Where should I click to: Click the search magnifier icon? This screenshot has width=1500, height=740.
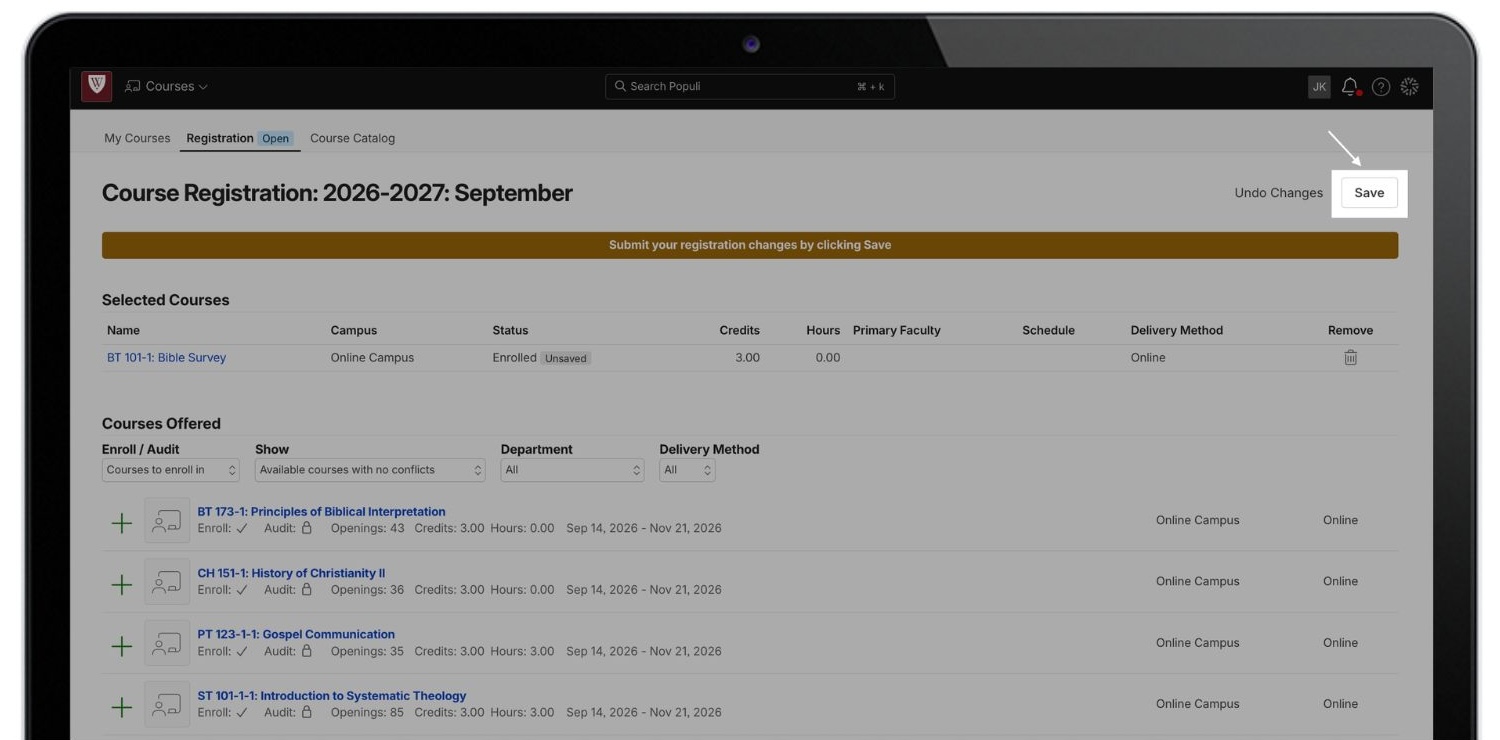(620, 86)
